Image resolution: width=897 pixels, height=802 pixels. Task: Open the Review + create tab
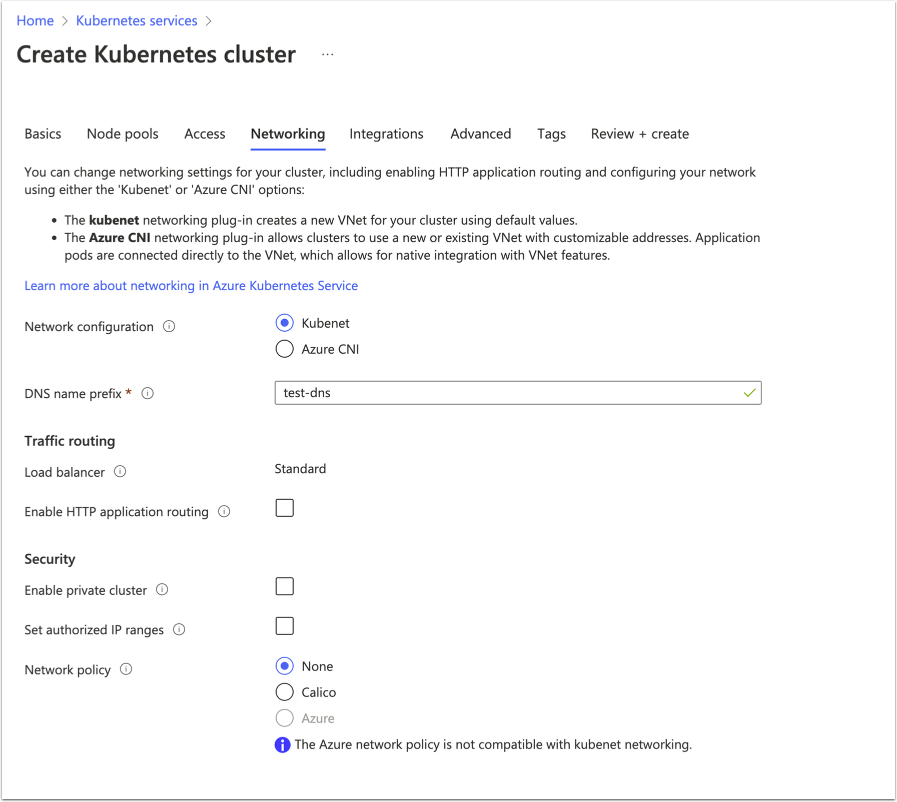[x=639, y=134]
